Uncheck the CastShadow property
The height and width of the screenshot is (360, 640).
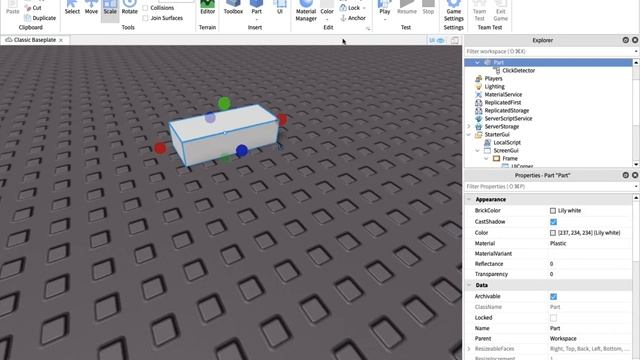553,222
